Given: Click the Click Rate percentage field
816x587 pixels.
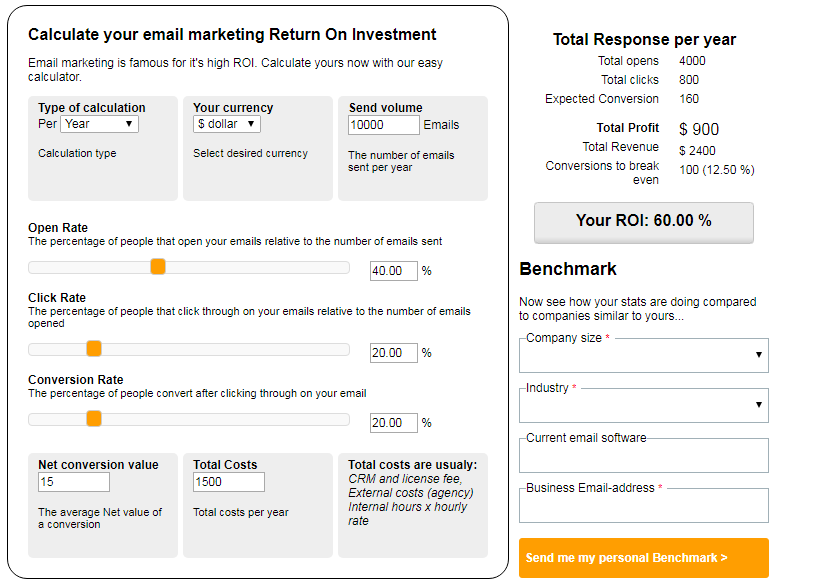Looking at the screenshot, I should pos(393,353).
